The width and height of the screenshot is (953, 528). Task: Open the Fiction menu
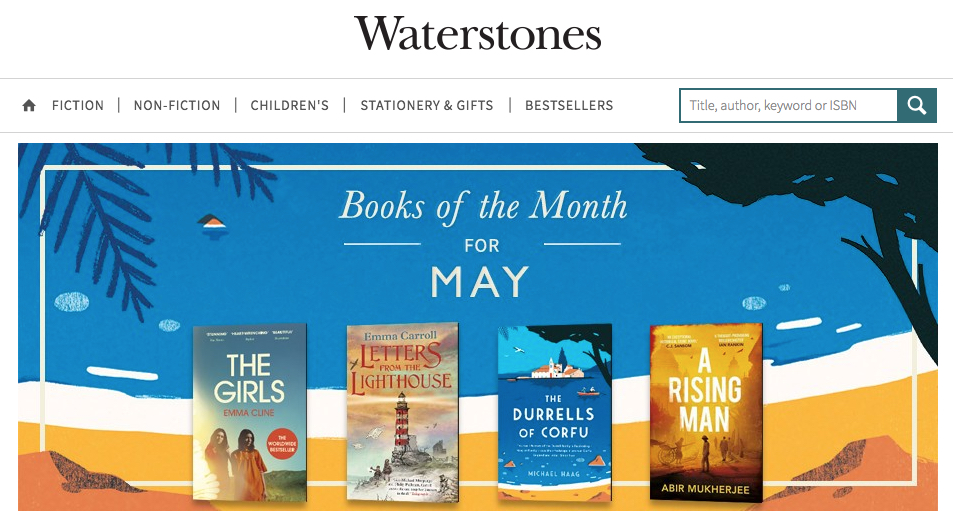click(x=78, y=106)
